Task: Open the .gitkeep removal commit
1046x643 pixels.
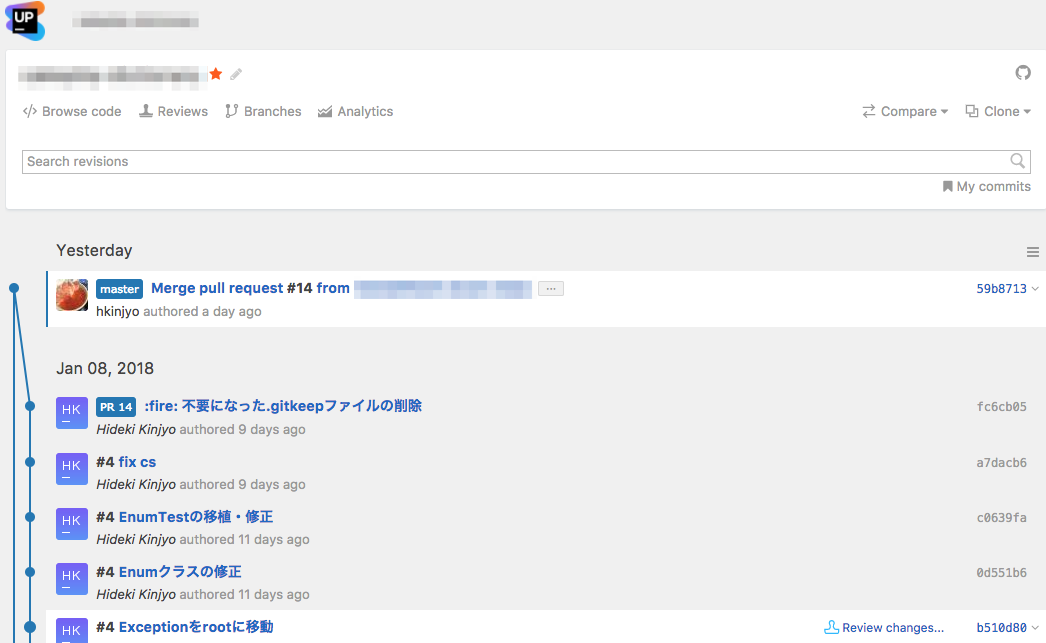Action: [283, 406]
